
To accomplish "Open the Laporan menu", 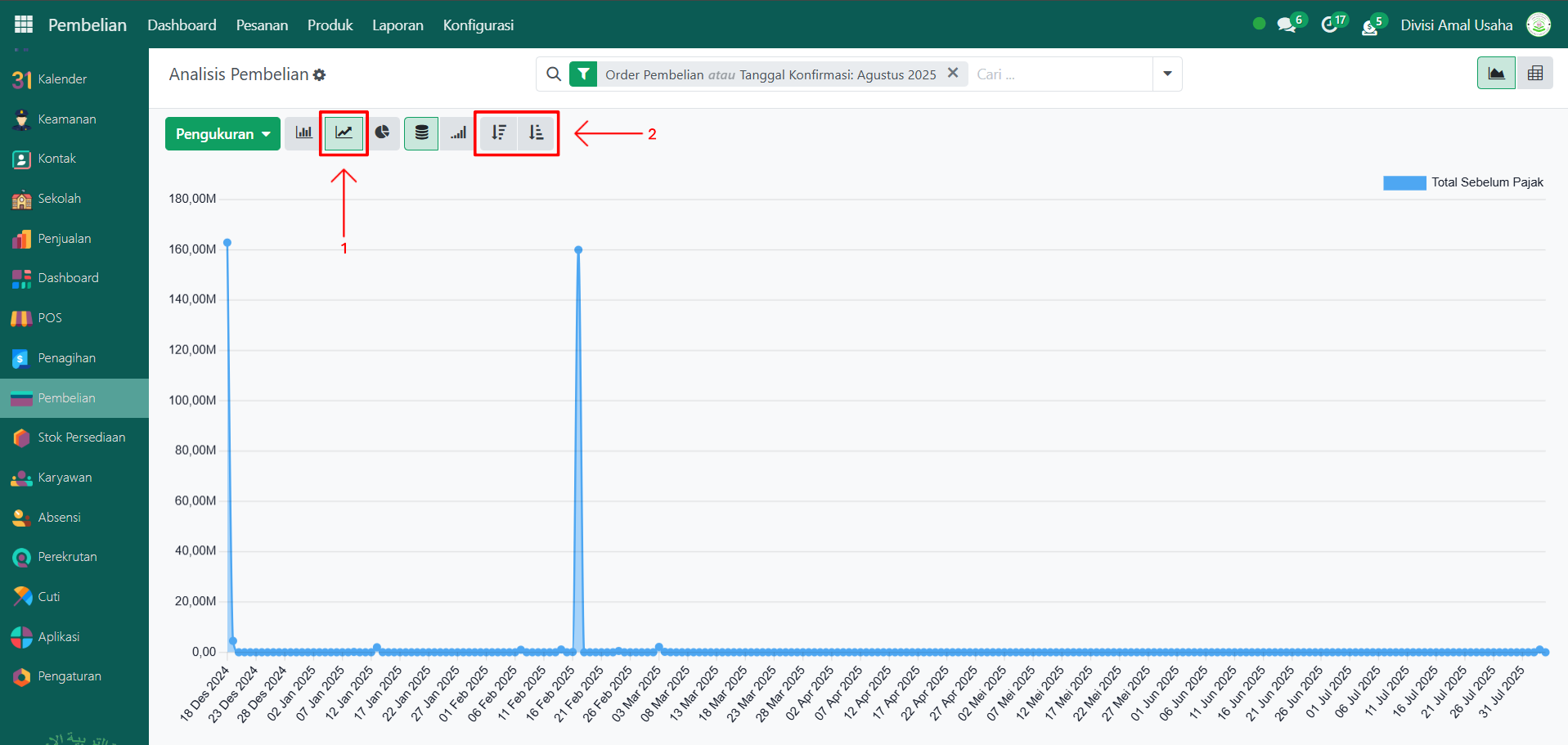I will pyautogui.click(x=398, y=25).
